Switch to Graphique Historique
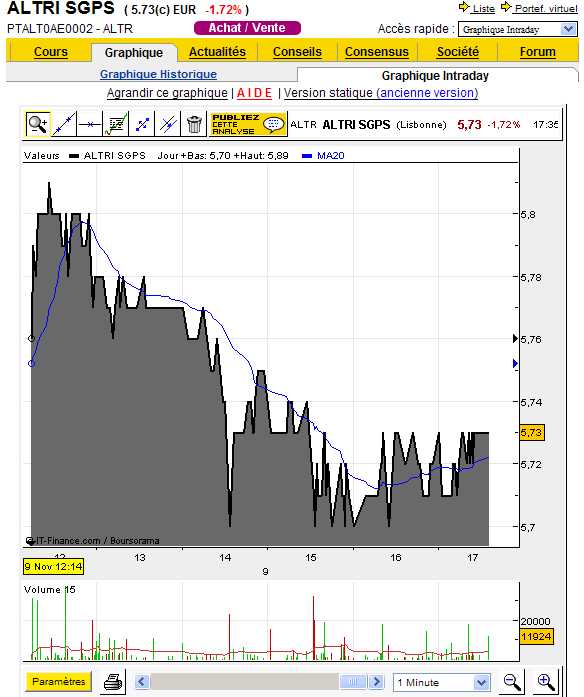This screenshot has height=697, width=584. pos(158,74)
